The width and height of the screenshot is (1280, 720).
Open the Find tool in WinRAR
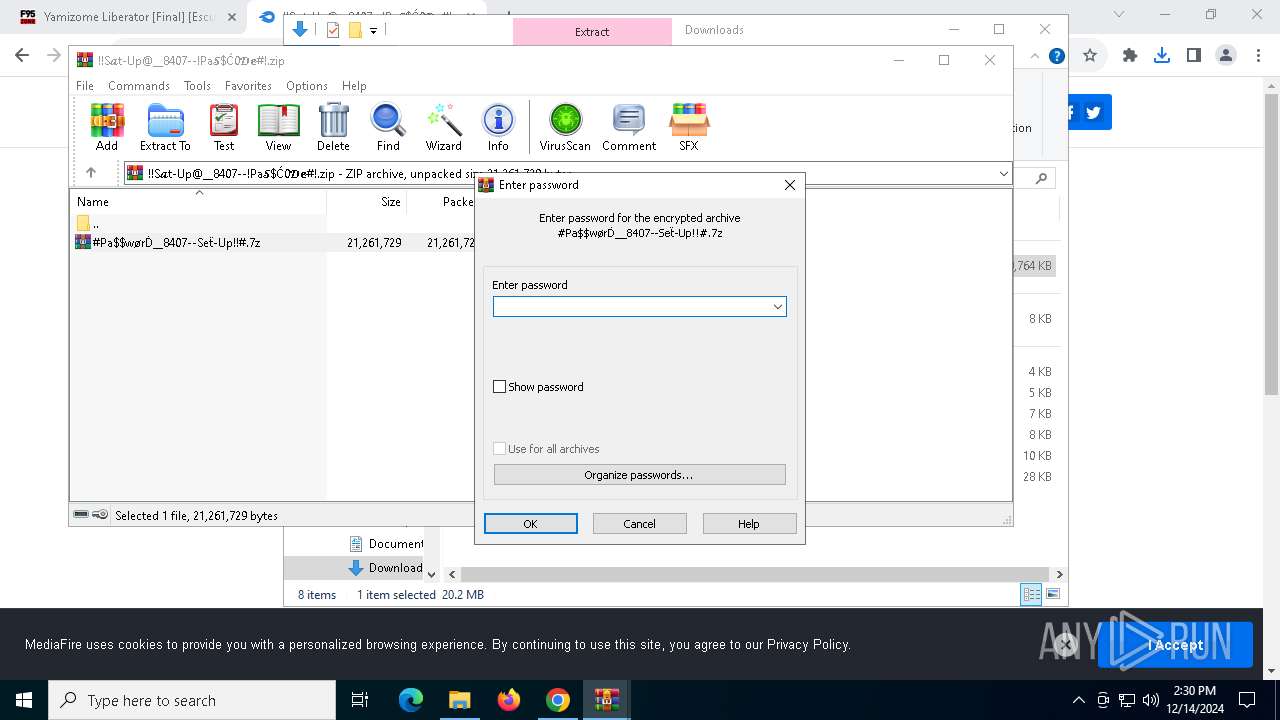(x=388, y=127)
